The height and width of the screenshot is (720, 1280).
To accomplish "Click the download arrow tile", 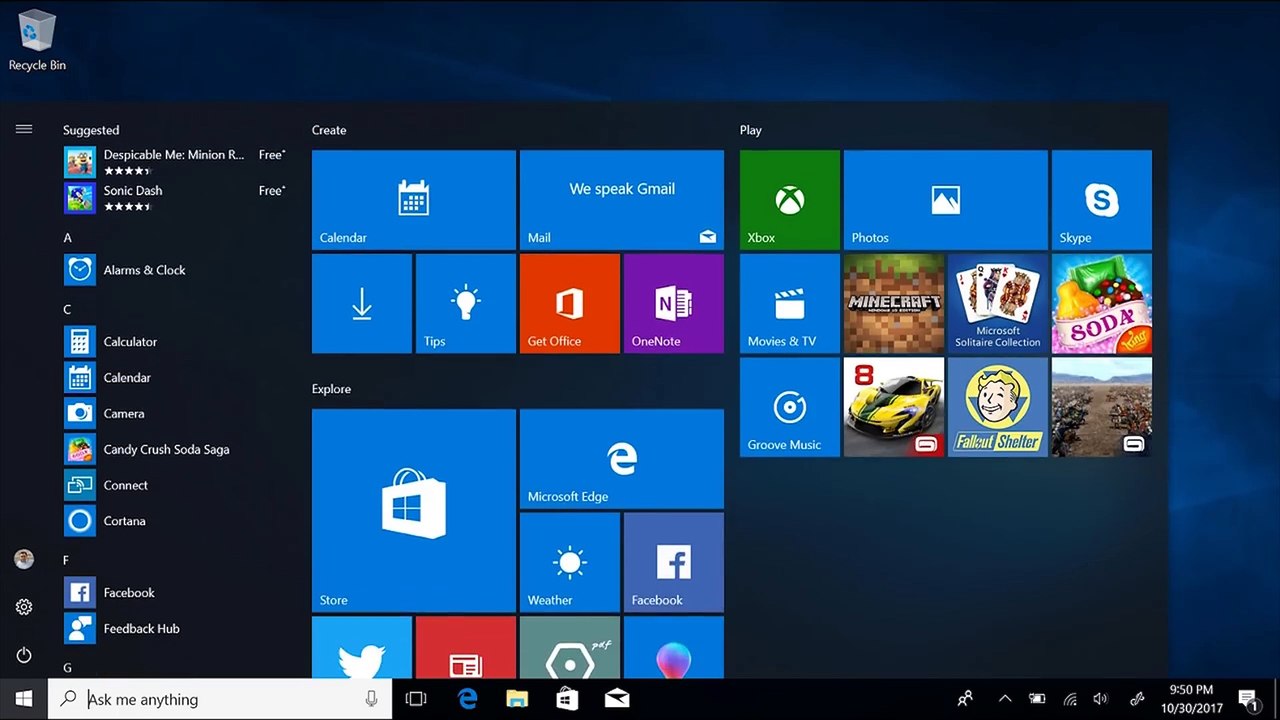I will click(x=362, y=303).
